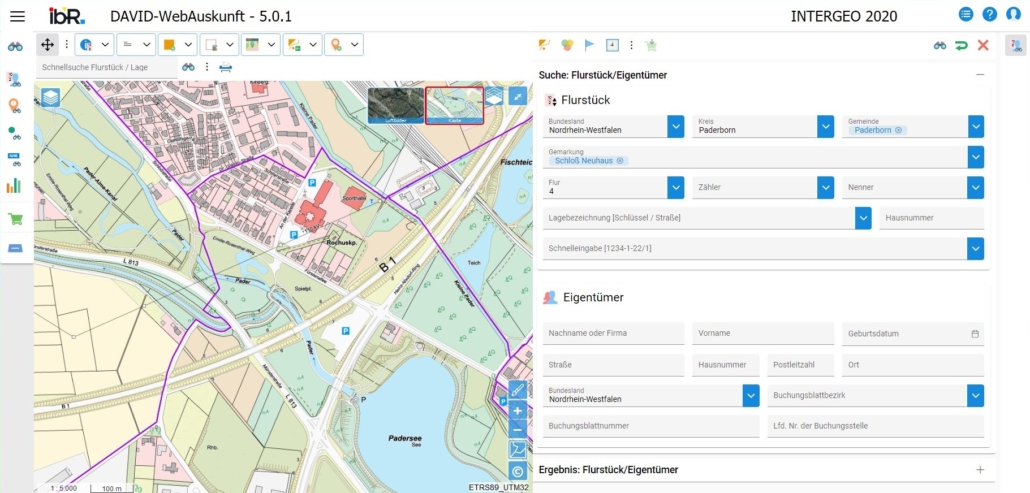Collapse the Suche: Flurstück/Eigentümer panel
The image size is (1030, 493).
pyautogui.click(x=980, y=75)
